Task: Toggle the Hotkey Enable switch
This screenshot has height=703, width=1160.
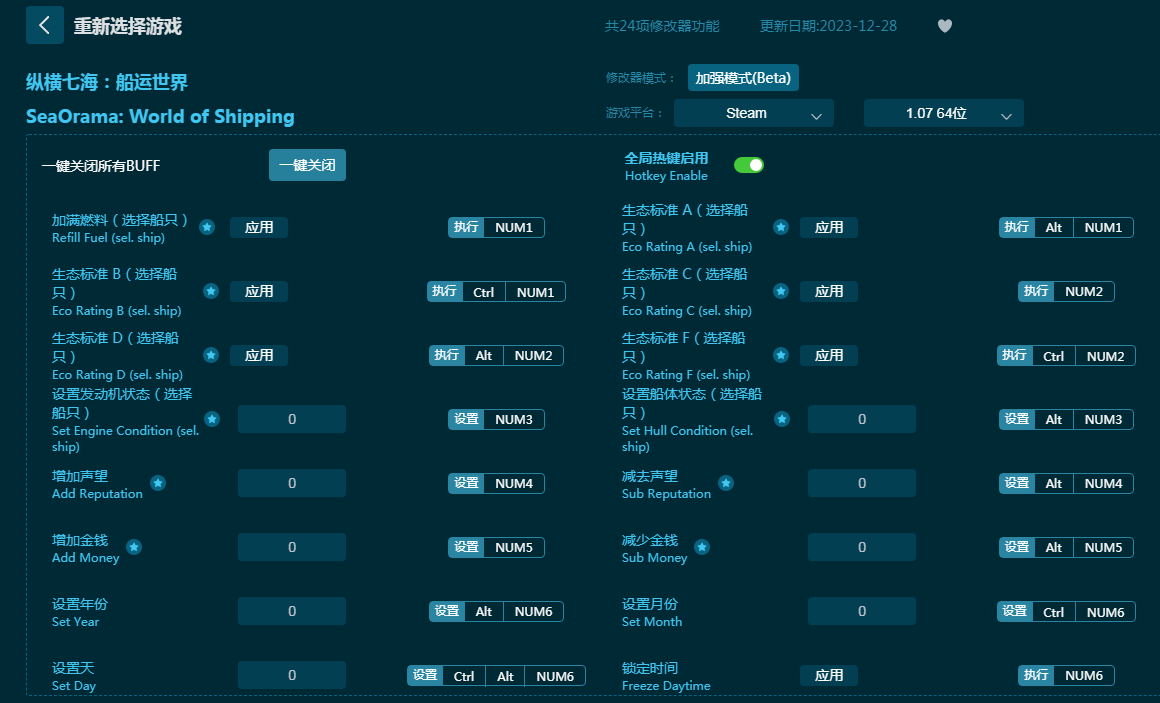Action: coord(748,165)
